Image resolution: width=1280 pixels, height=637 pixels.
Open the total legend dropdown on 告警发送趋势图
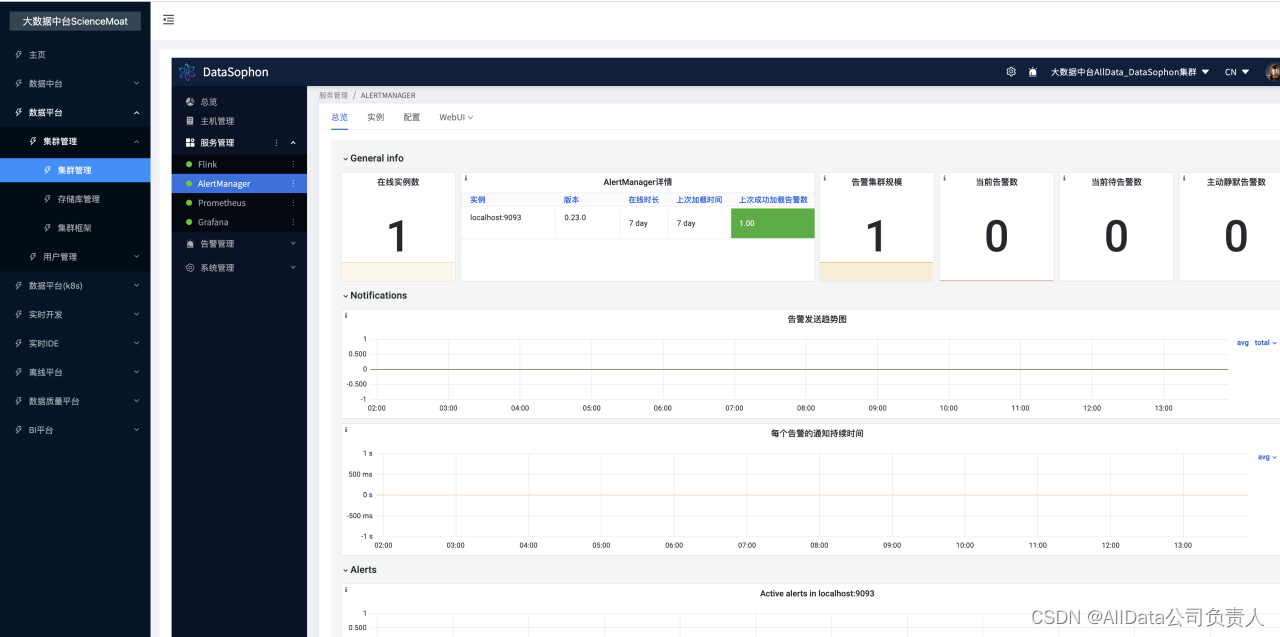[x=1266, y=343]
